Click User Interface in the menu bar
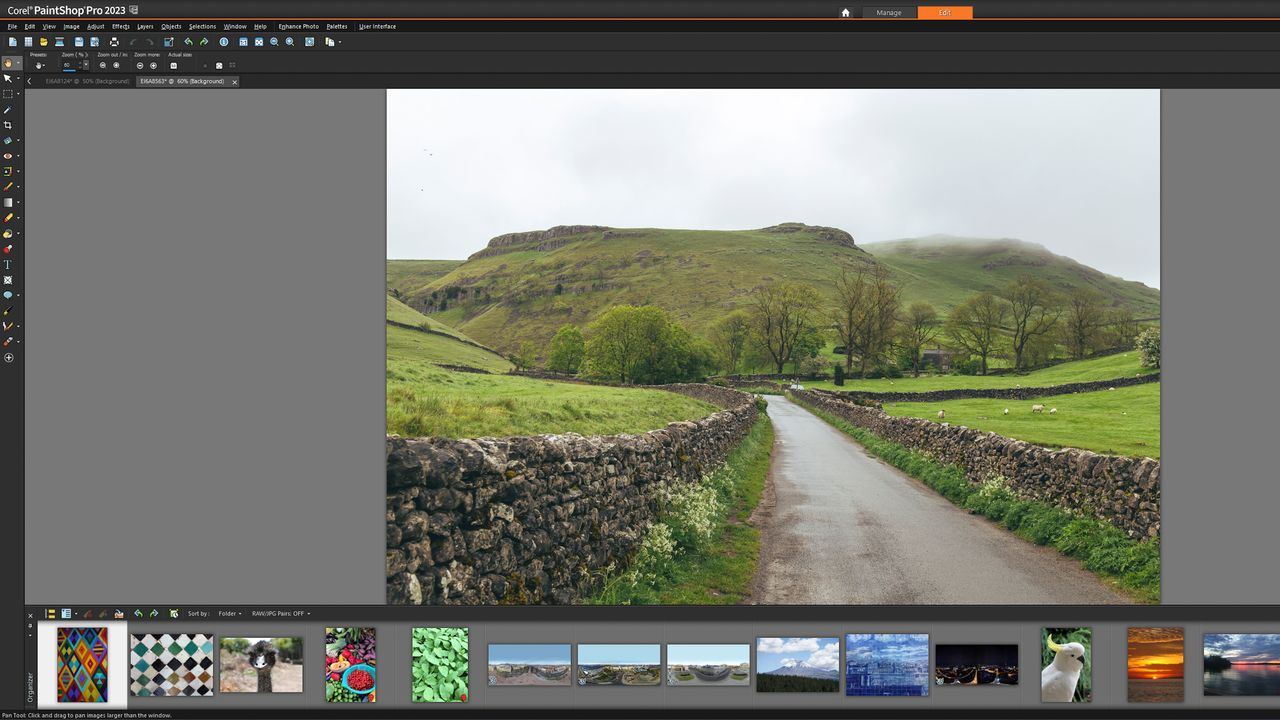The width and height of the screenshot is (1280, 720). pos(377,26)
